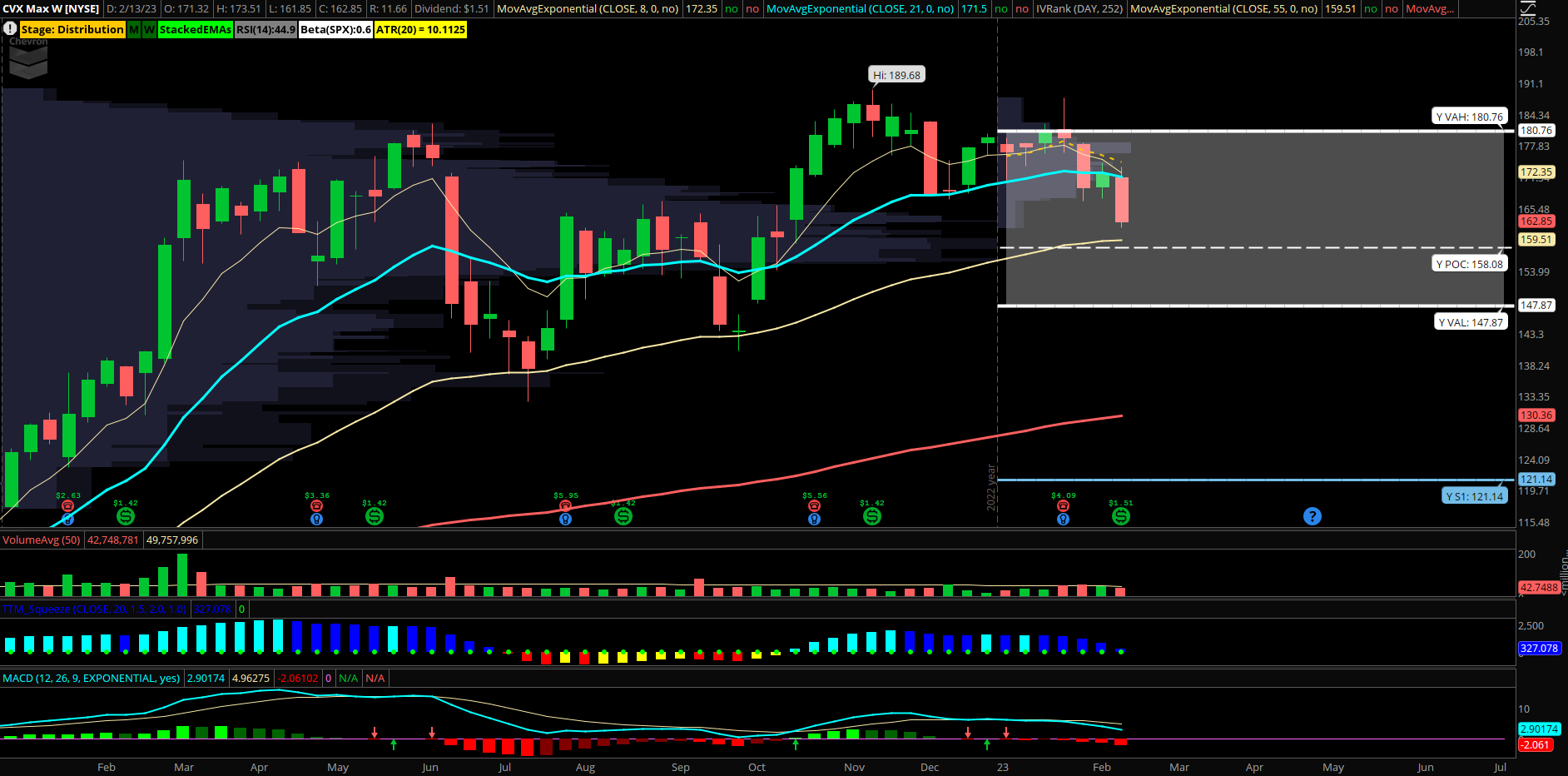Image resolution: width=1568 pixels, height=776 pixels.
Task: Click the 4.96275 MACD value label
Action: pyautogui.click(x=251, y=678)
